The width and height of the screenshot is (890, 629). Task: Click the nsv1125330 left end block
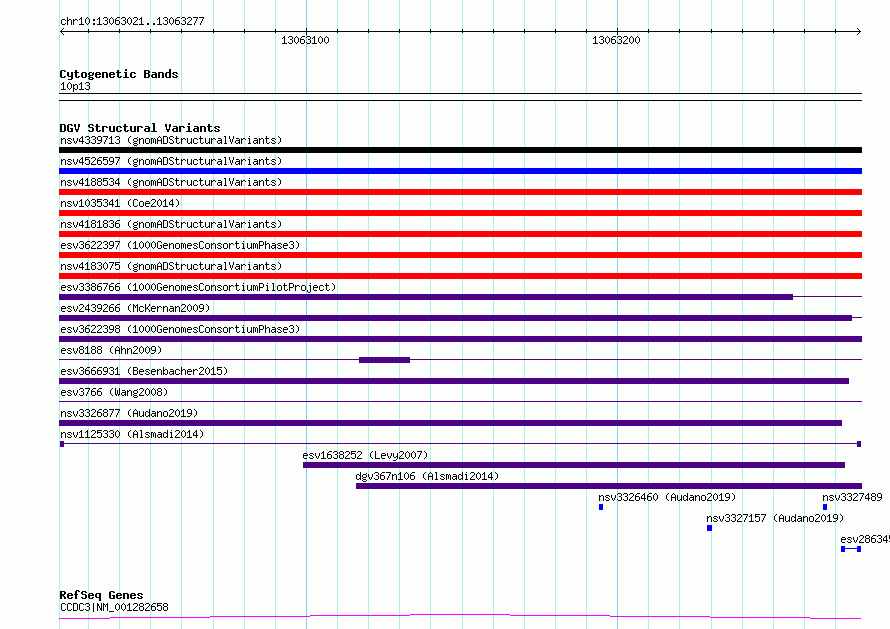(62, 444)
